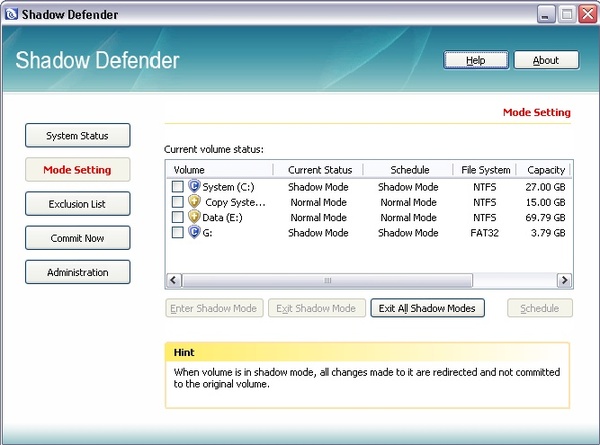Screen dimensions: 600x445
Task: Open the Administration section
Action: click(x=78, y=272)
